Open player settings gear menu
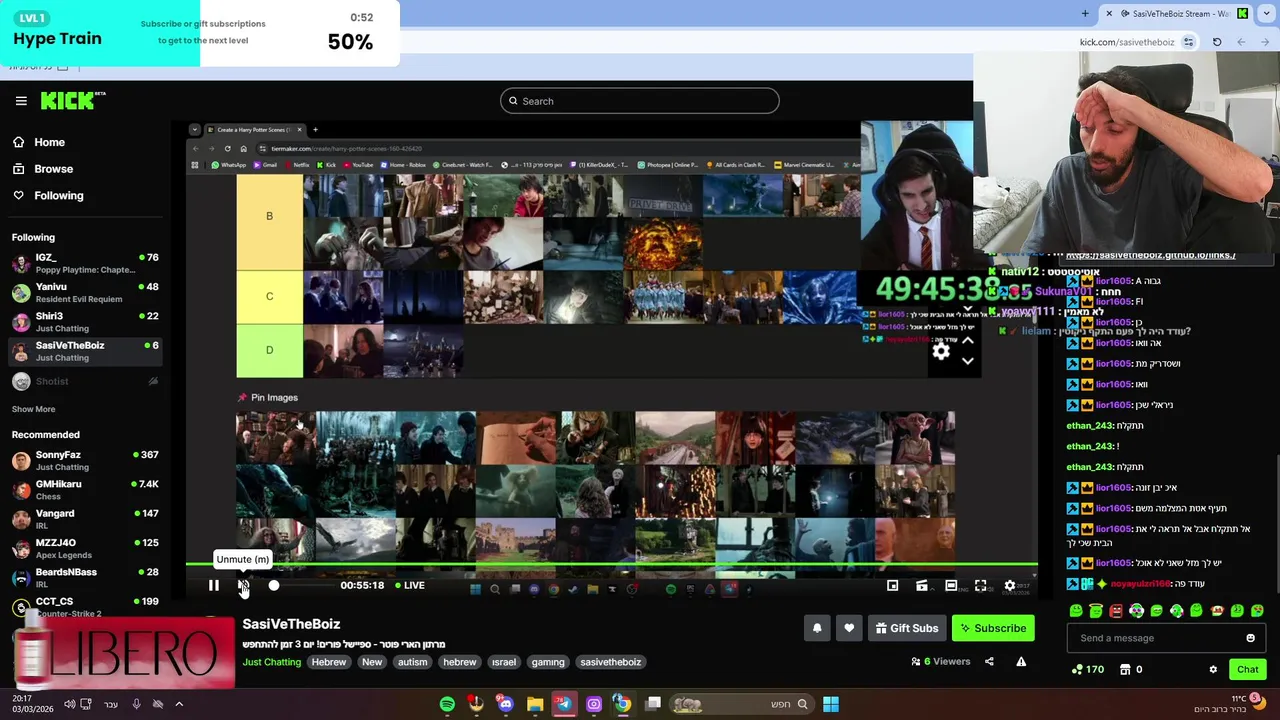 pyautogui.click(x=1010, y=586)
